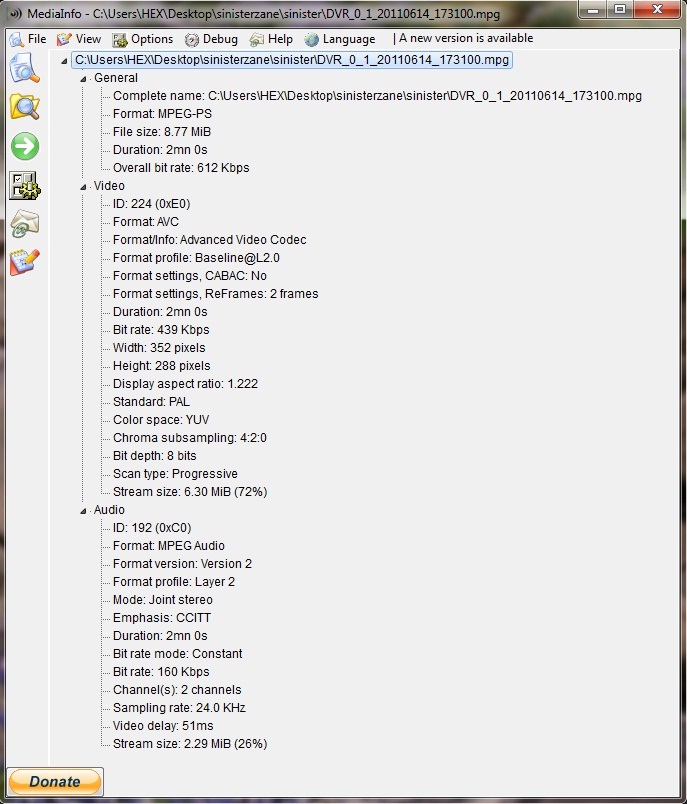The height and width of the screenshot is (804, 687).
Task: Select the Video tree node label
Action: (x=109, y=186)
